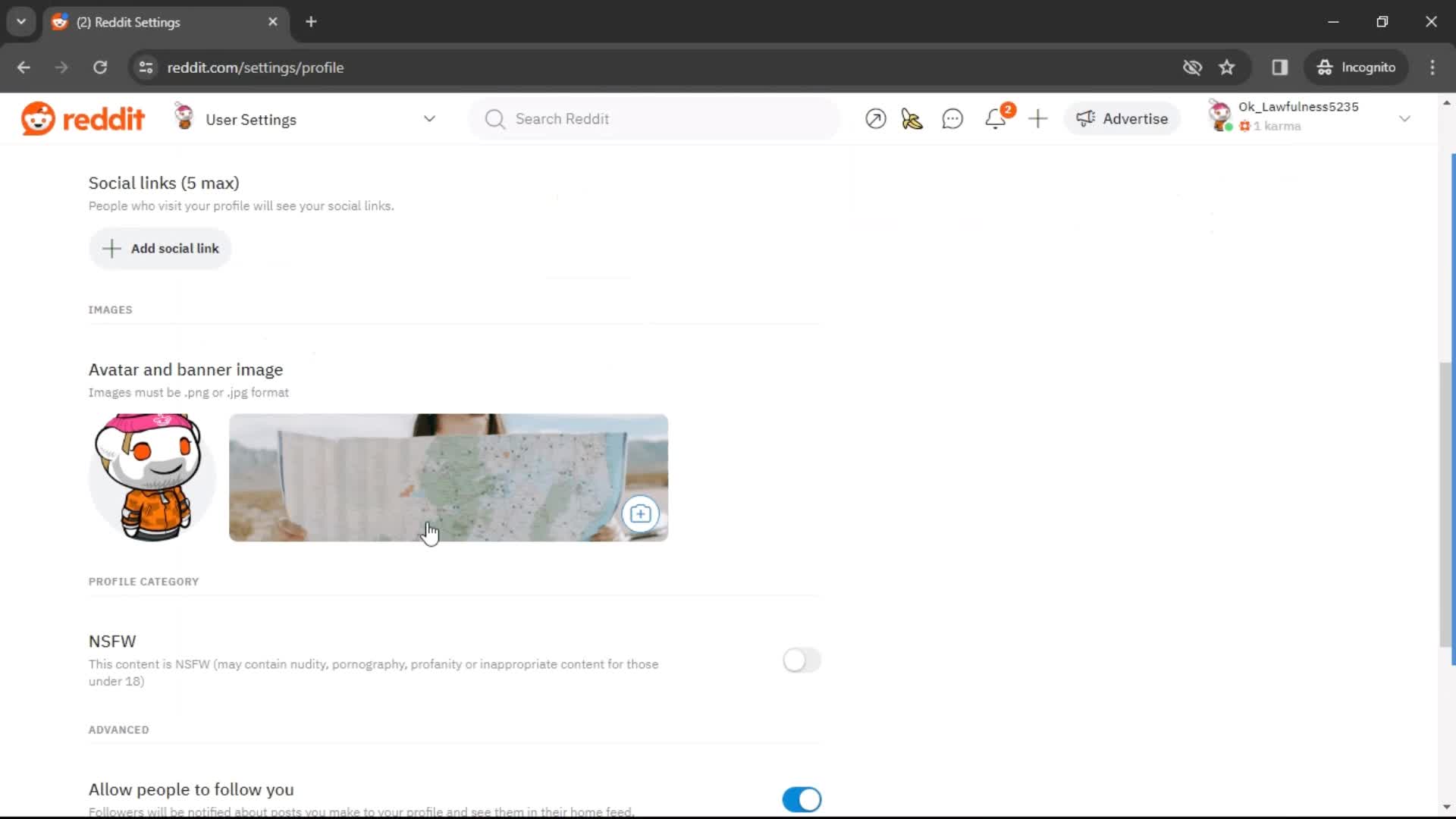Expand the browser tab list dropdown
Image resolution: width=1456 pixels, height=819 pixels.
pos(21,22)
